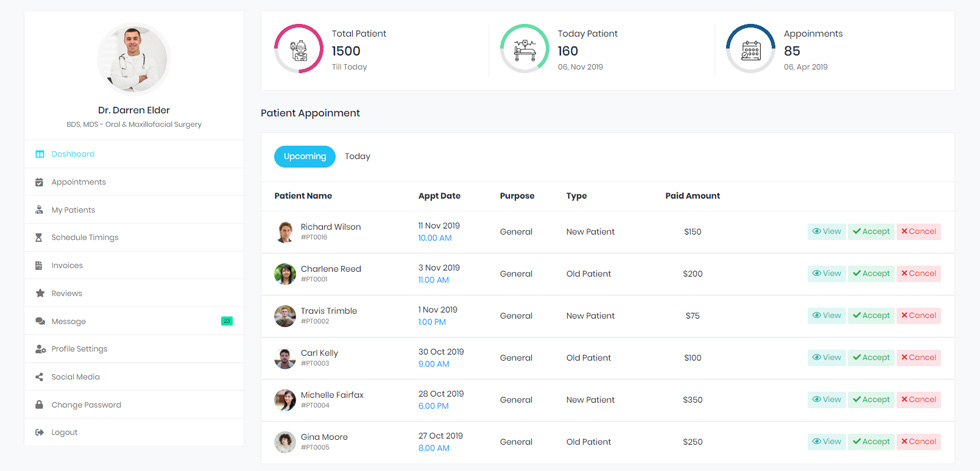
Task: Click the Reviews star icon
Action: tap(39, 294)
